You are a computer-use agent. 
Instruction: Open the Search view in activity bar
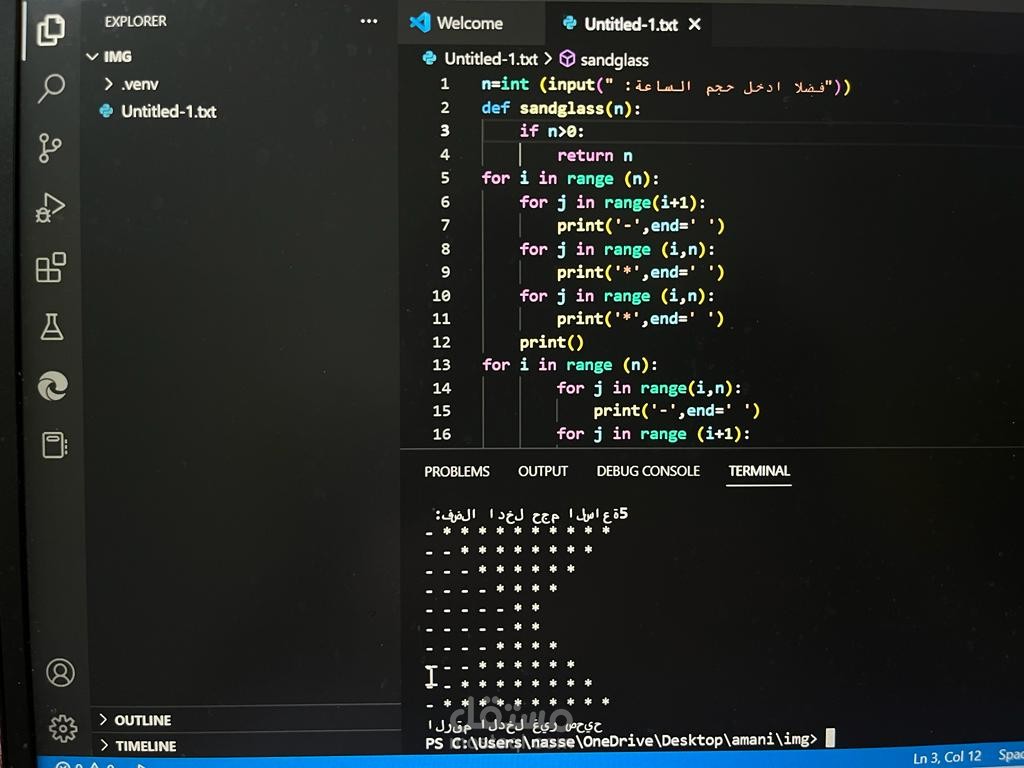pos(50,88)
